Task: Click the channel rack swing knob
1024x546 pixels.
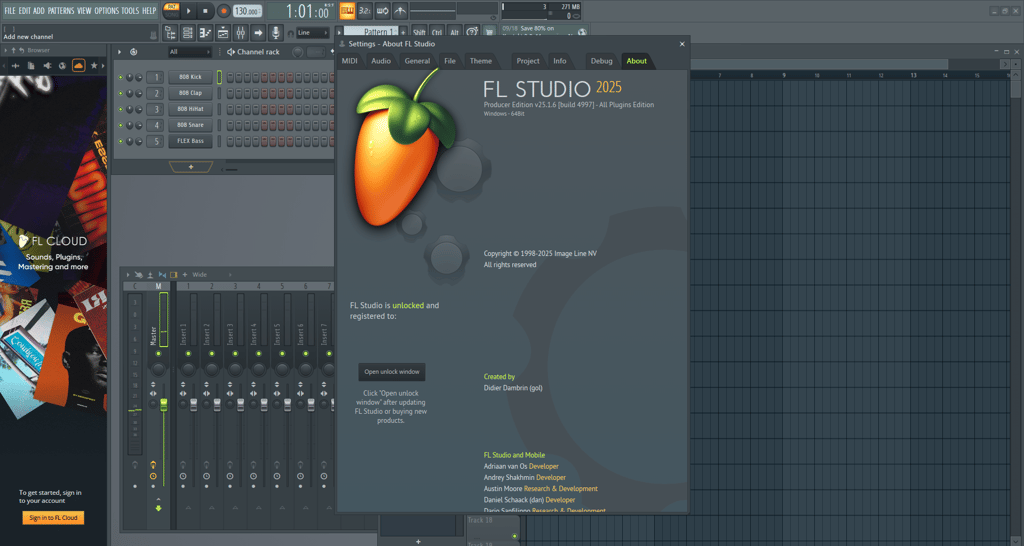Action: tap(298, 52)
